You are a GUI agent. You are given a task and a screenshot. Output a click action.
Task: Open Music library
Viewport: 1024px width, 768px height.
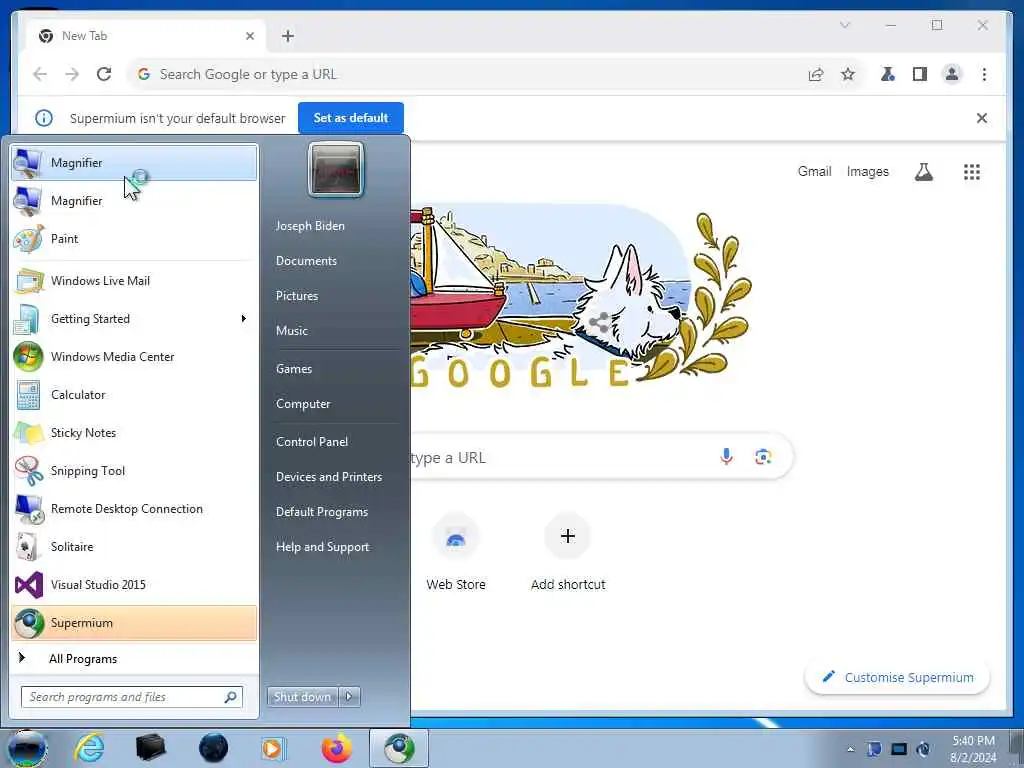coord(292,330)
